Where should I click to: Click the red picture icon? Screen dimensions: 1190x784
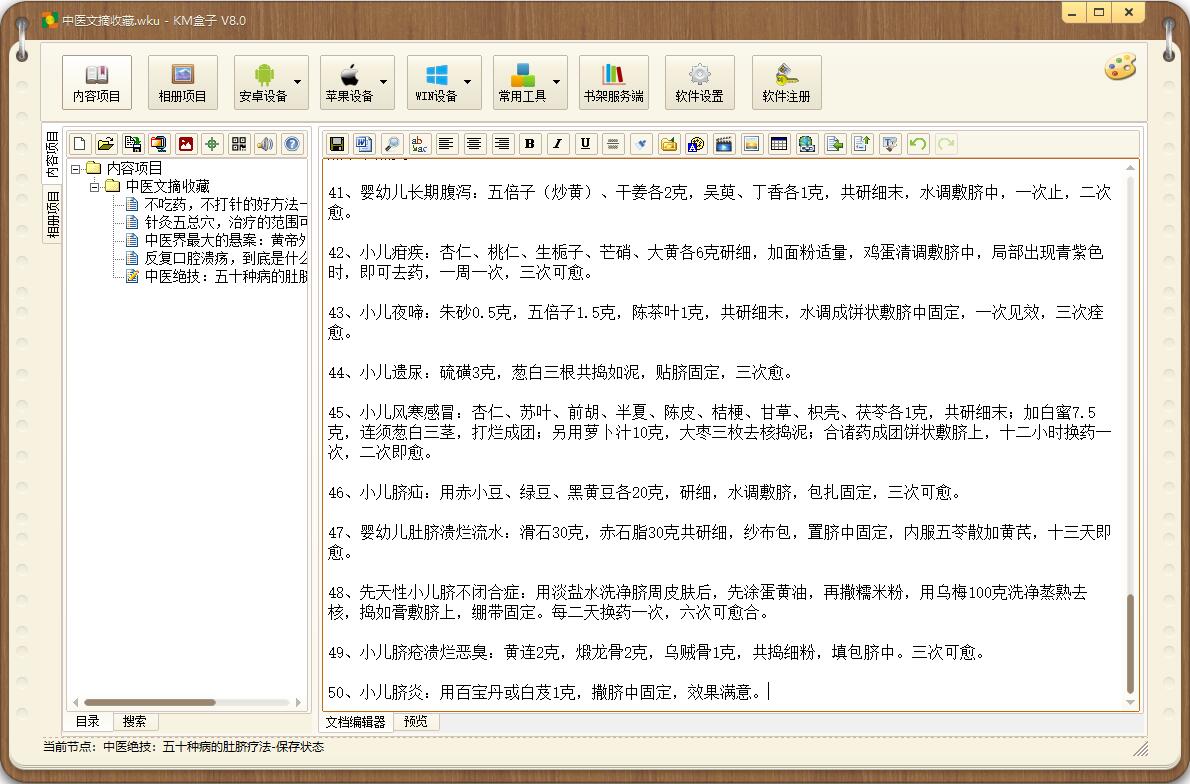pos(186,143)
